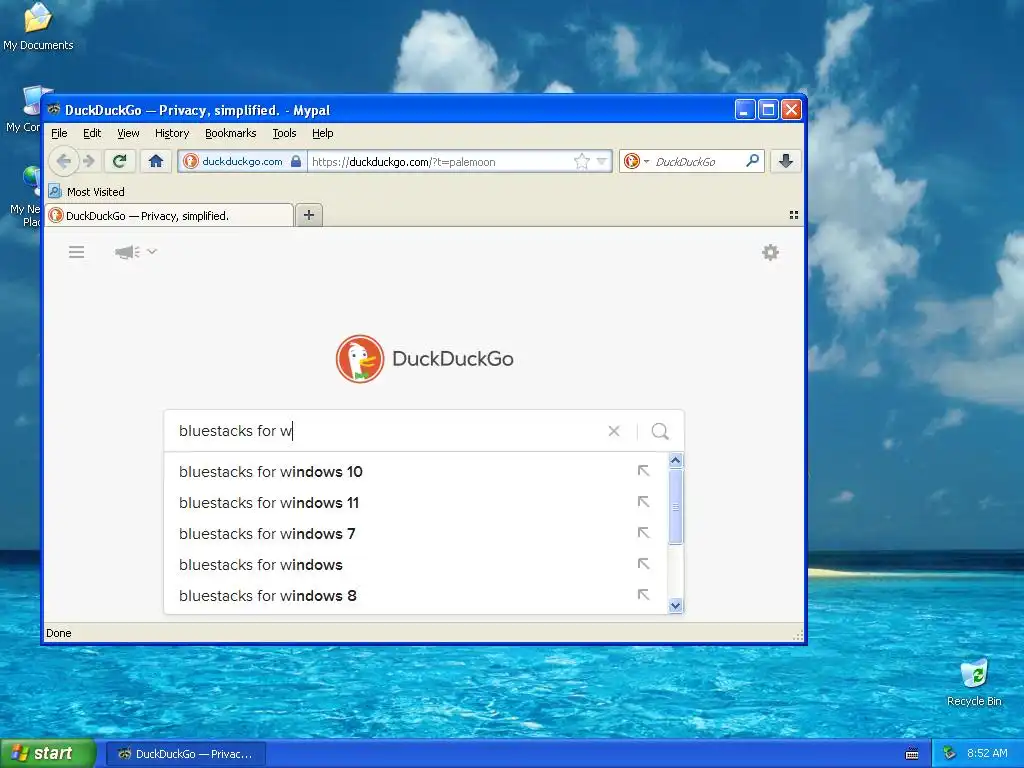Click the tray network safety icon
The width and height of the screenshot is (1024, 768).
click(x=949, y=754)
